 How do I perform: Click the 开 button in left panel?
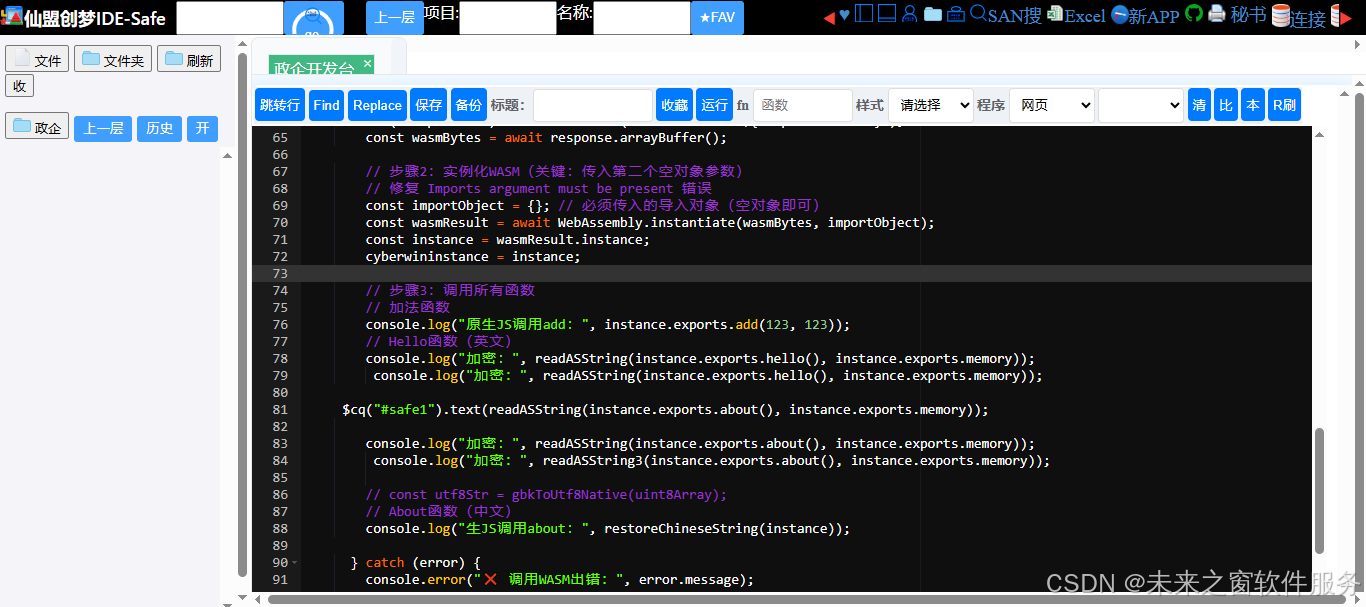coord(202,128)
